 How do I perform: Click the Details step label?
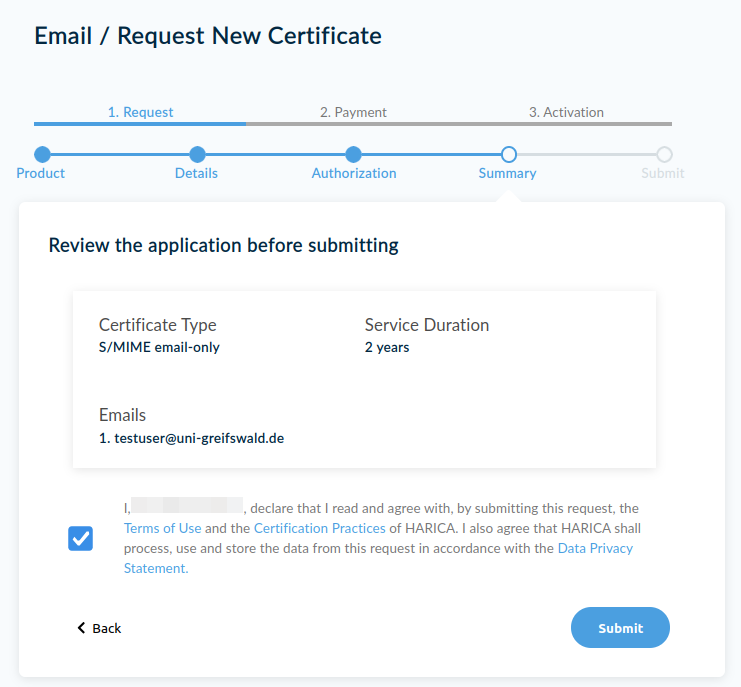point(196,173)
